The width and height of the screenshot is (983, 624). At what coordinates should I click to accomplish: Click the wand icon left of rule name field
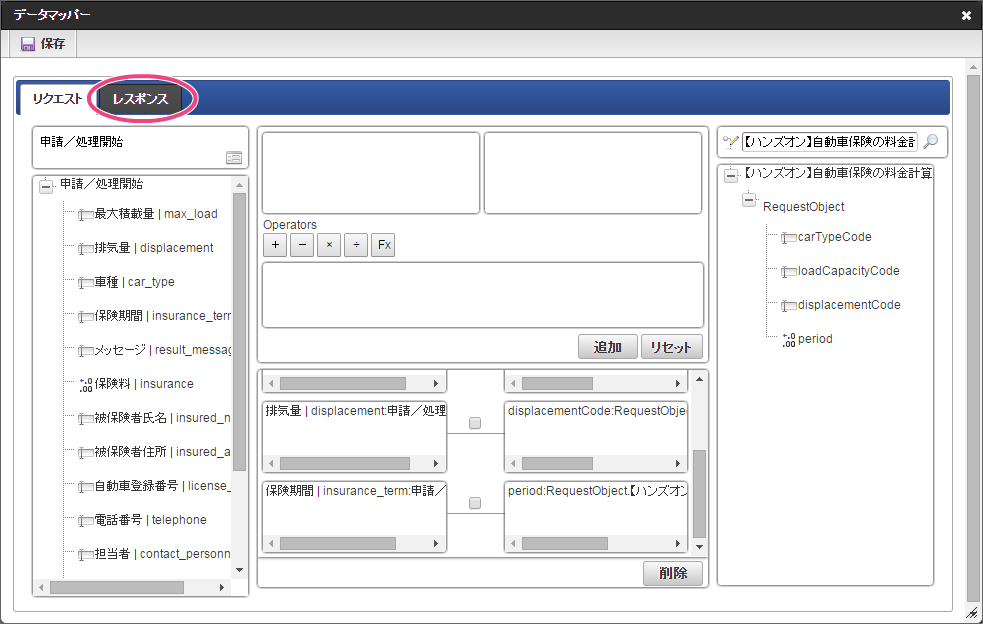[730, 142]
